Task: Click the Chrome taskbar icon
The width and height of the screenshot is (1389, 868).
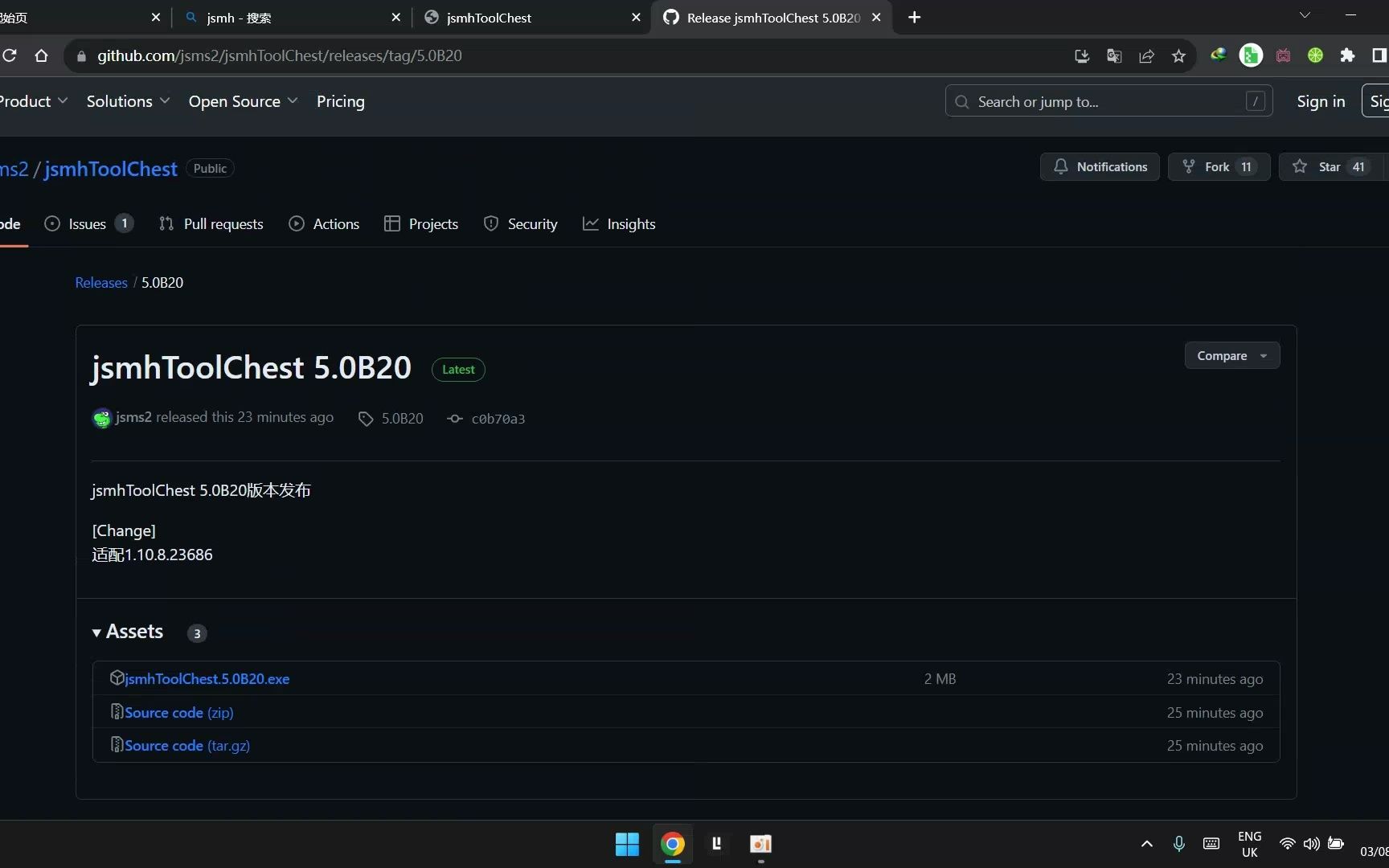Action: 673,844
